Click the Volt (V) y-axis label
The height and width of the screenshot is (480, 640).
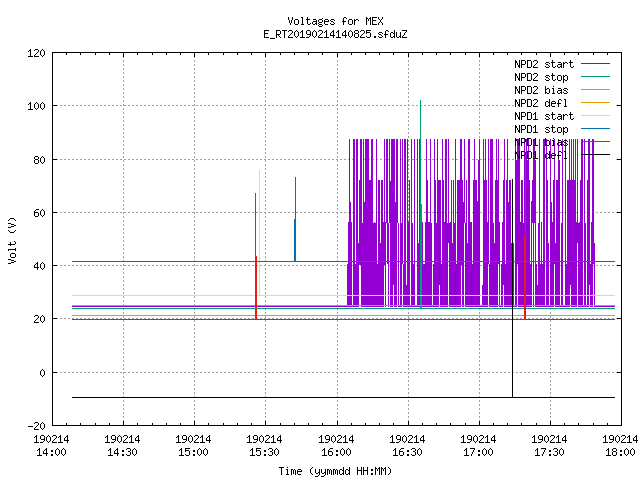click(x=12, y=240)
